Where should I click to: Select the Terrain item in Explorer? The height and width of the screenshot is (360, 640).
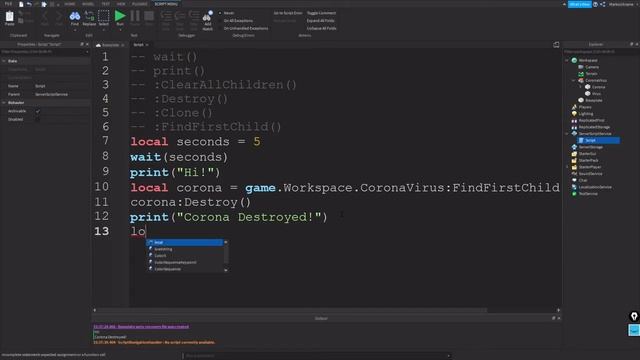(588, 73)
